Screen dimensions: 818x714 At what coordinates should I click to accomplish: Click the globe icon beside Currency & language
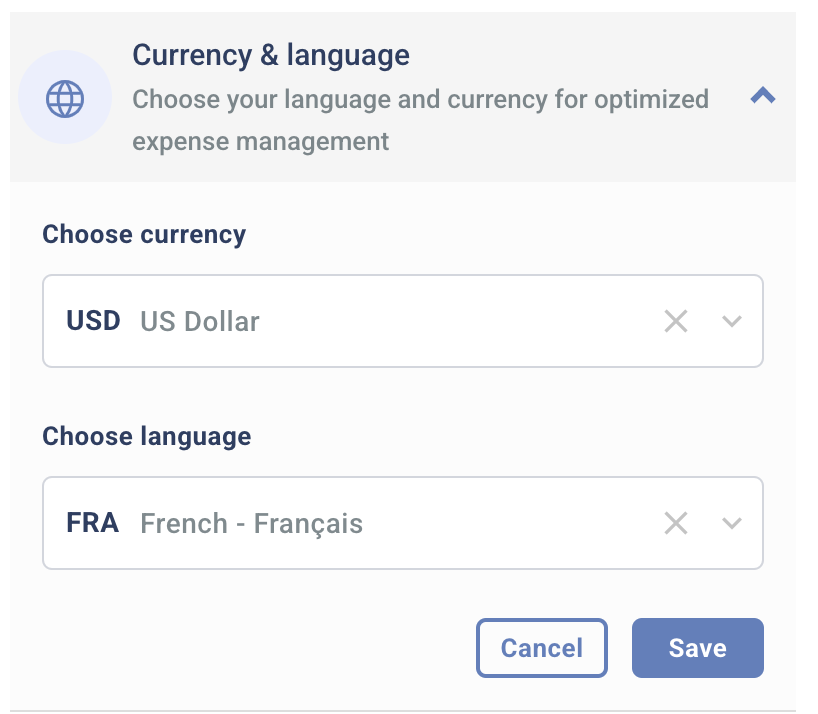coord(65,97)
